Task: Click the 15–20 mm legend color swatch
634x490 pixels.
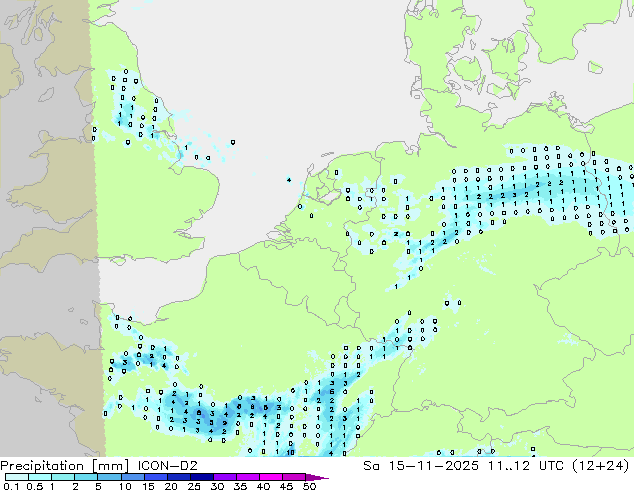Action: (155, 477)
